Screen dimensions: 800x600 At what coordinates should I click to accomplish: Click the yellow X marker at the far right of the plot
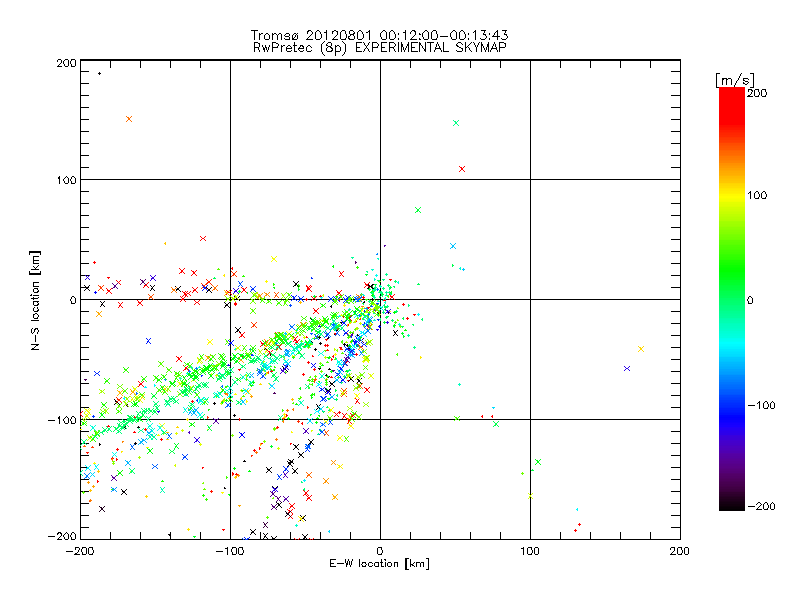tap(641, 349)
